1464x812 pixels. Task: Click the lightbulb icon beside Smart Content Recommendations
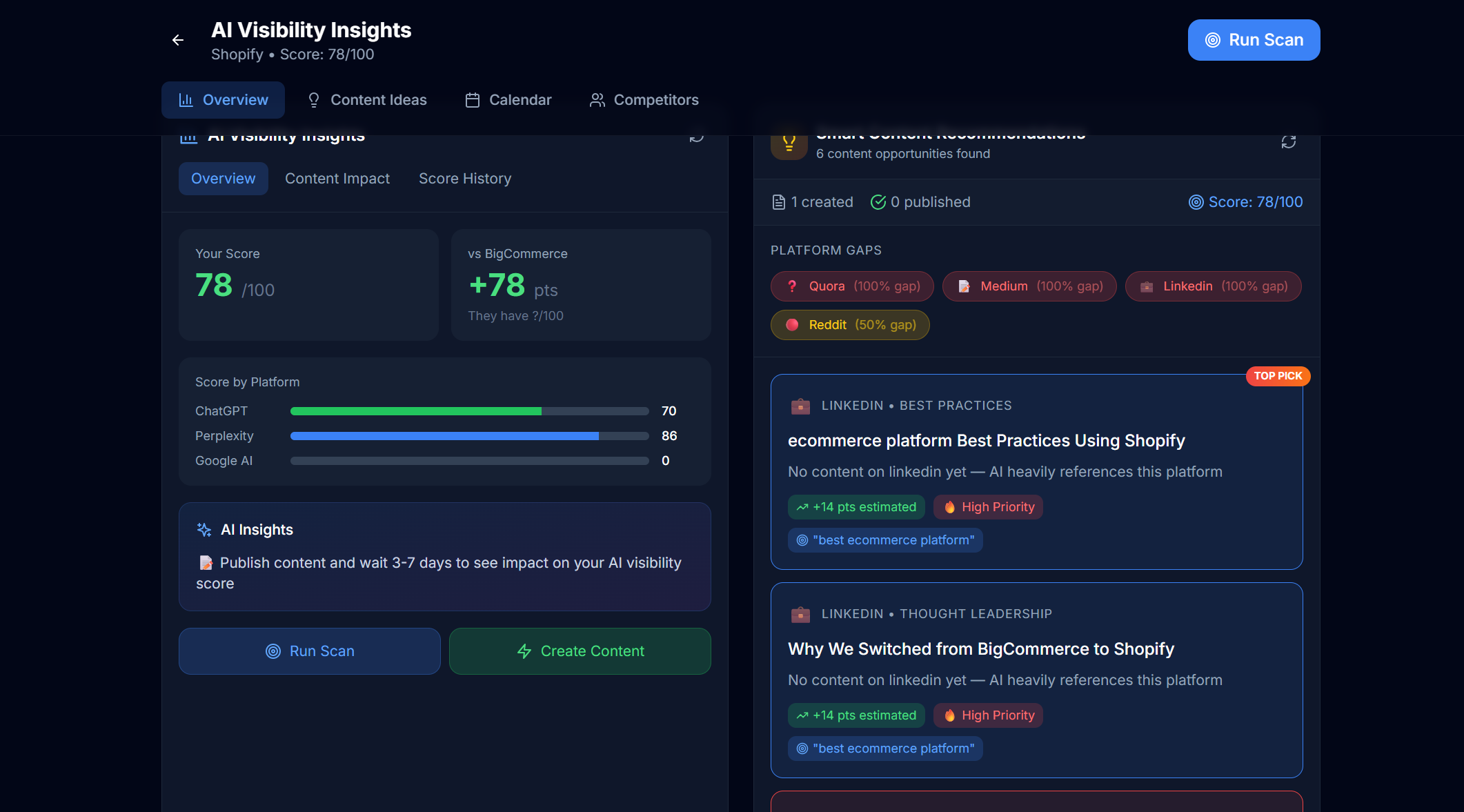789,143
